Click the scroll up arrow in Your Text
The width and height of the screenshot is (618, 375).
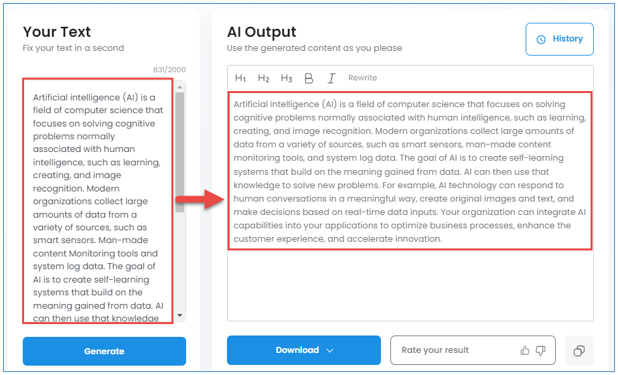(x=180, y=87)
